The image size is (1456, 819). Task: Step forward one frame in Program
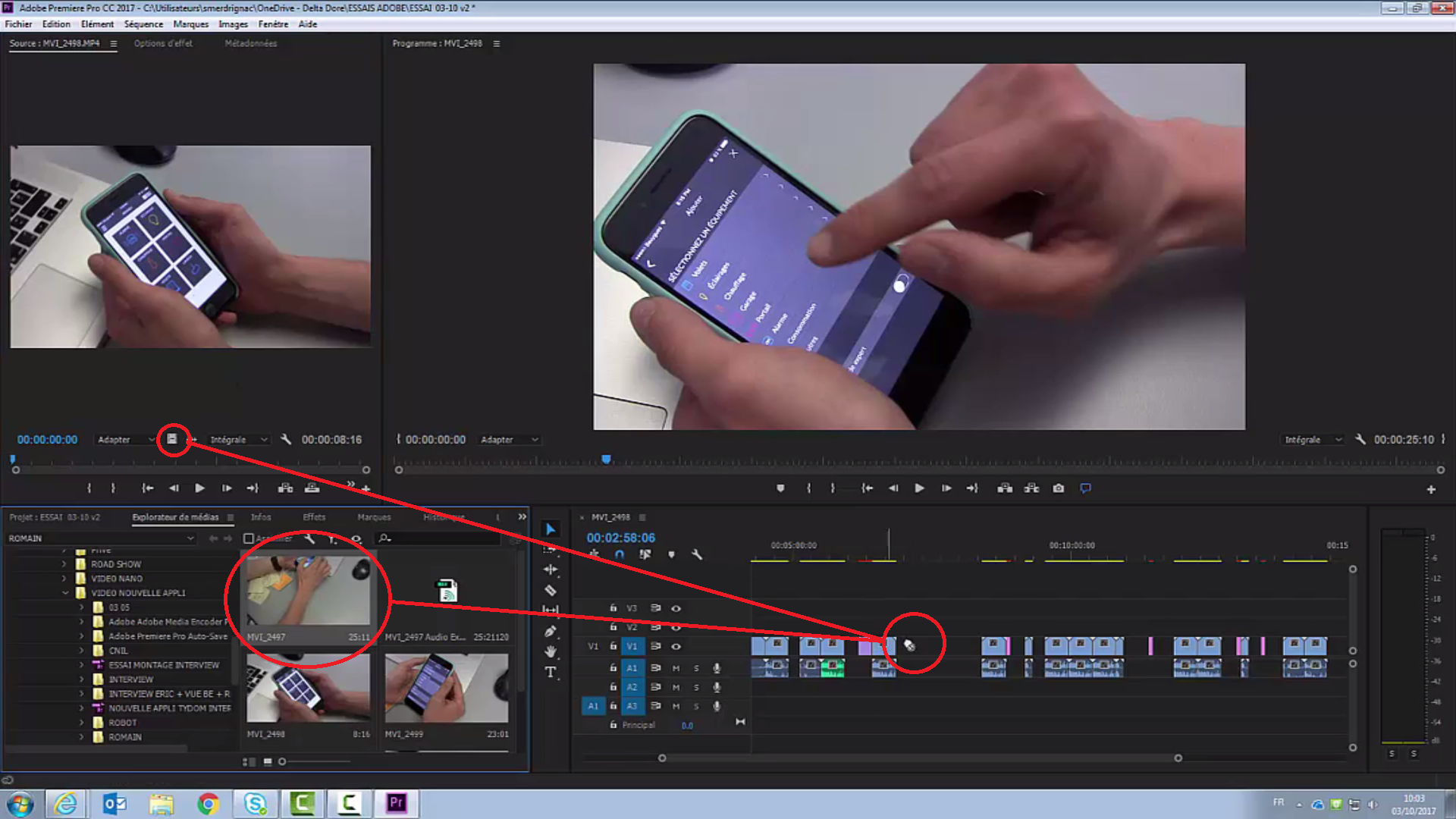pos(946,488)
